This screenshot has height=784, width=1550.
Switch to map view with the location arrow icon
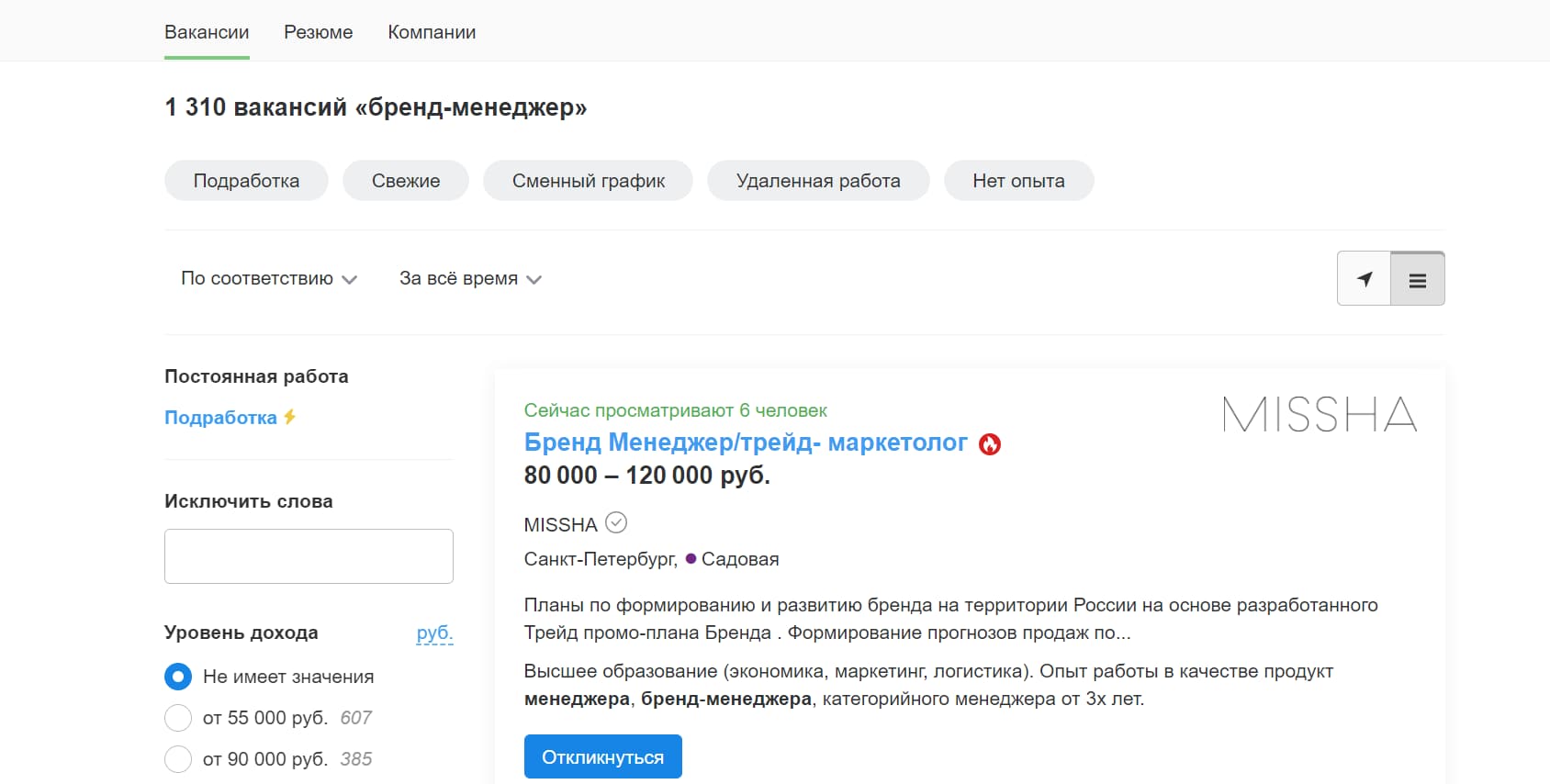(1365, 278)
